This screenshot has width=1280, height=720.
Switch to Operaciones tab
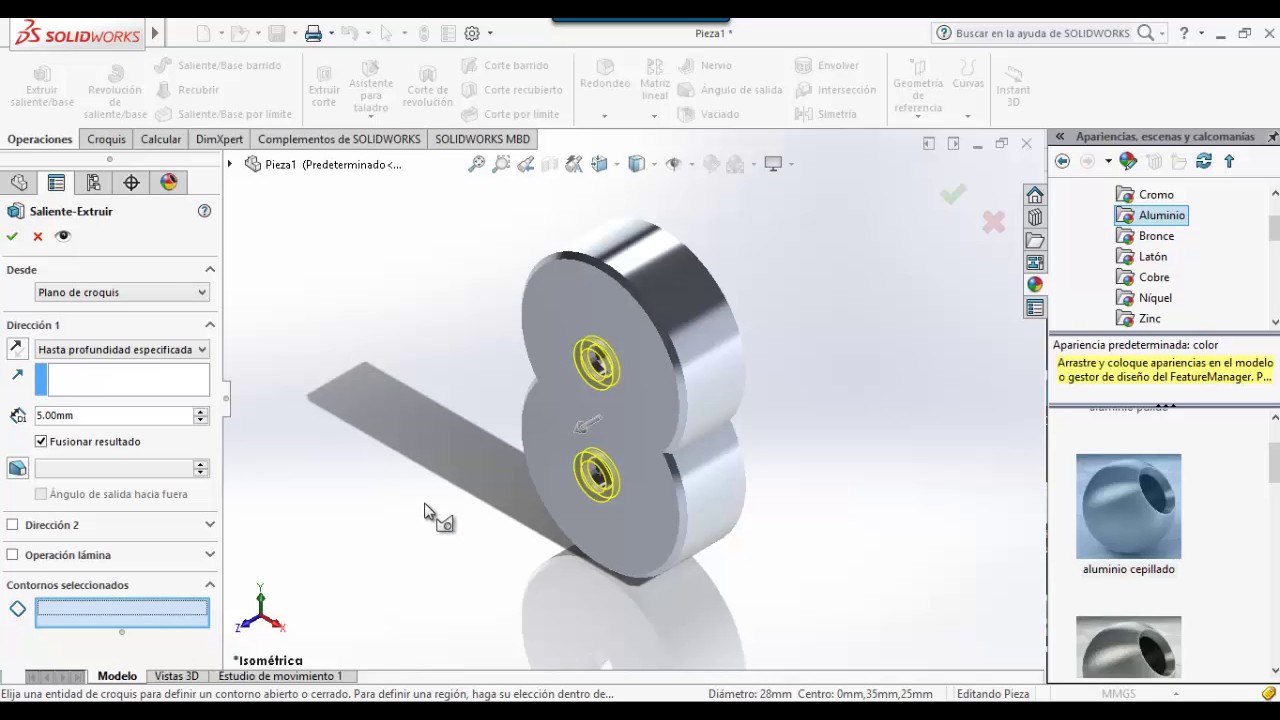(x=40, y=139)
